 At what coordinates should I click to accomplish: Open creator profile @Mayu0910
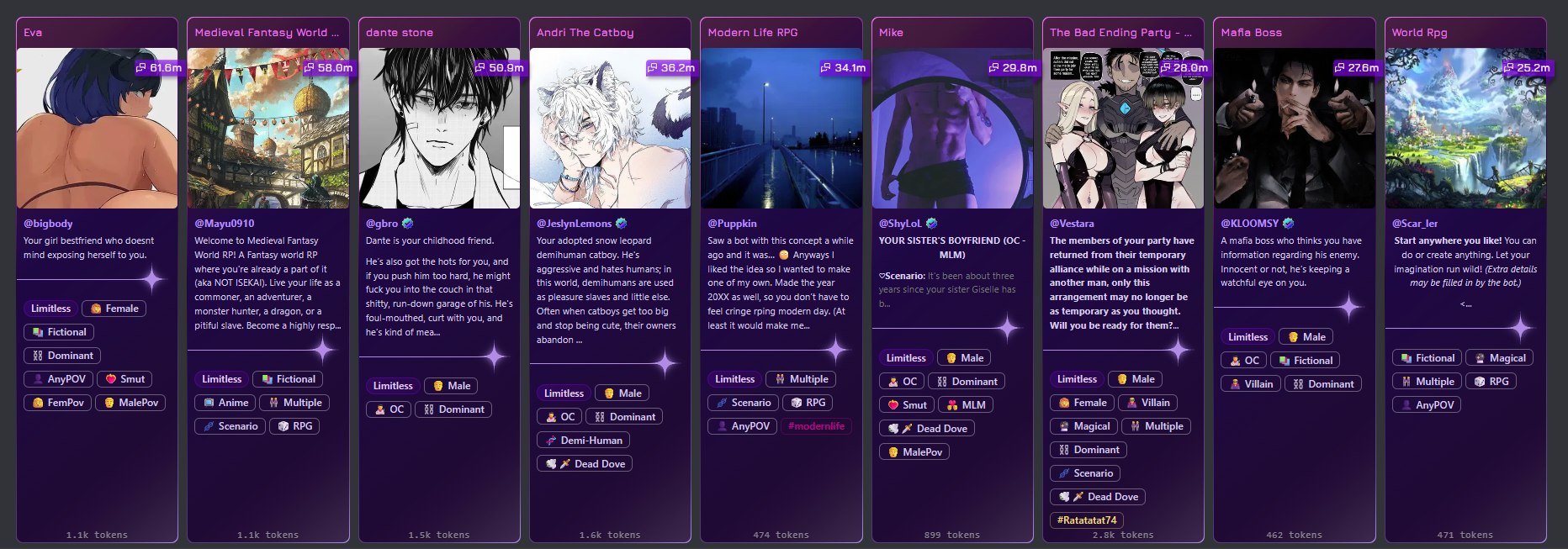225,224
